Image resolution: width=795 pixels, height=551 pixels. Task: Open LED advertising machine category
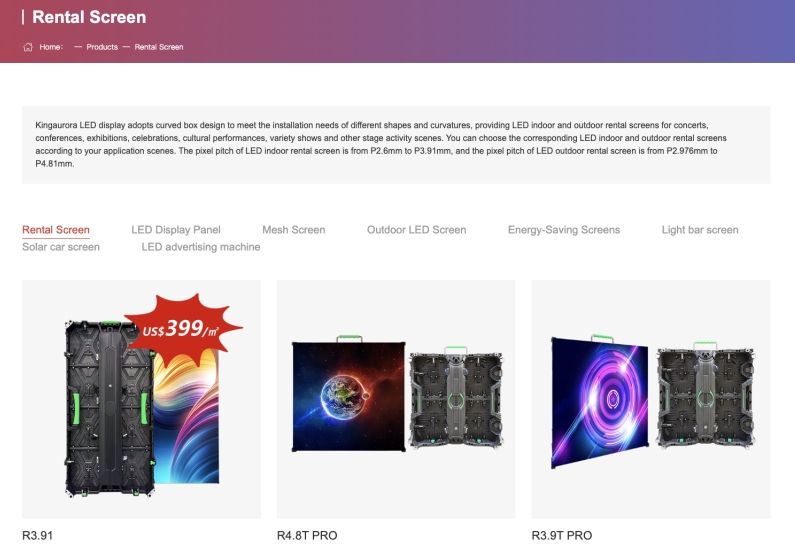point(201,247)
